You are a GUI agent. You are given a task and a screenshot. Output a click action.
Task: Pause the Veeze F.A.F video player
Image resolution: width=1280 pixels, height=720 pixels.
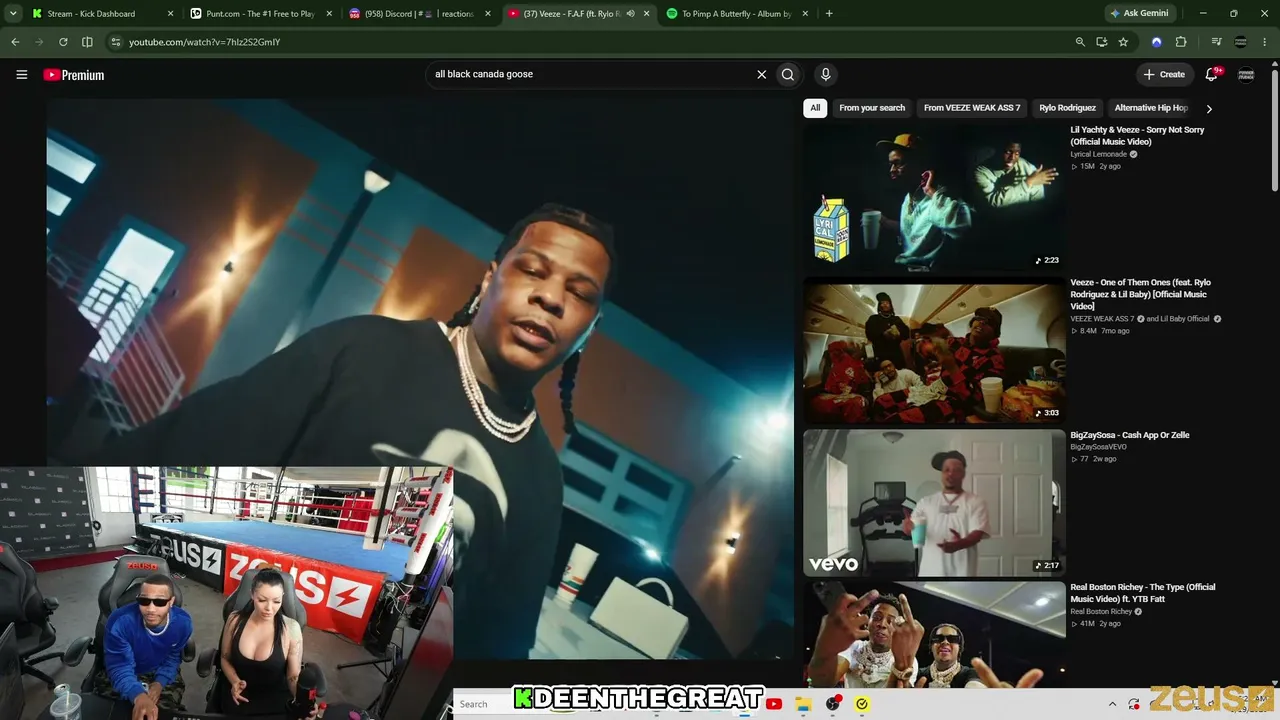[420, 380]
